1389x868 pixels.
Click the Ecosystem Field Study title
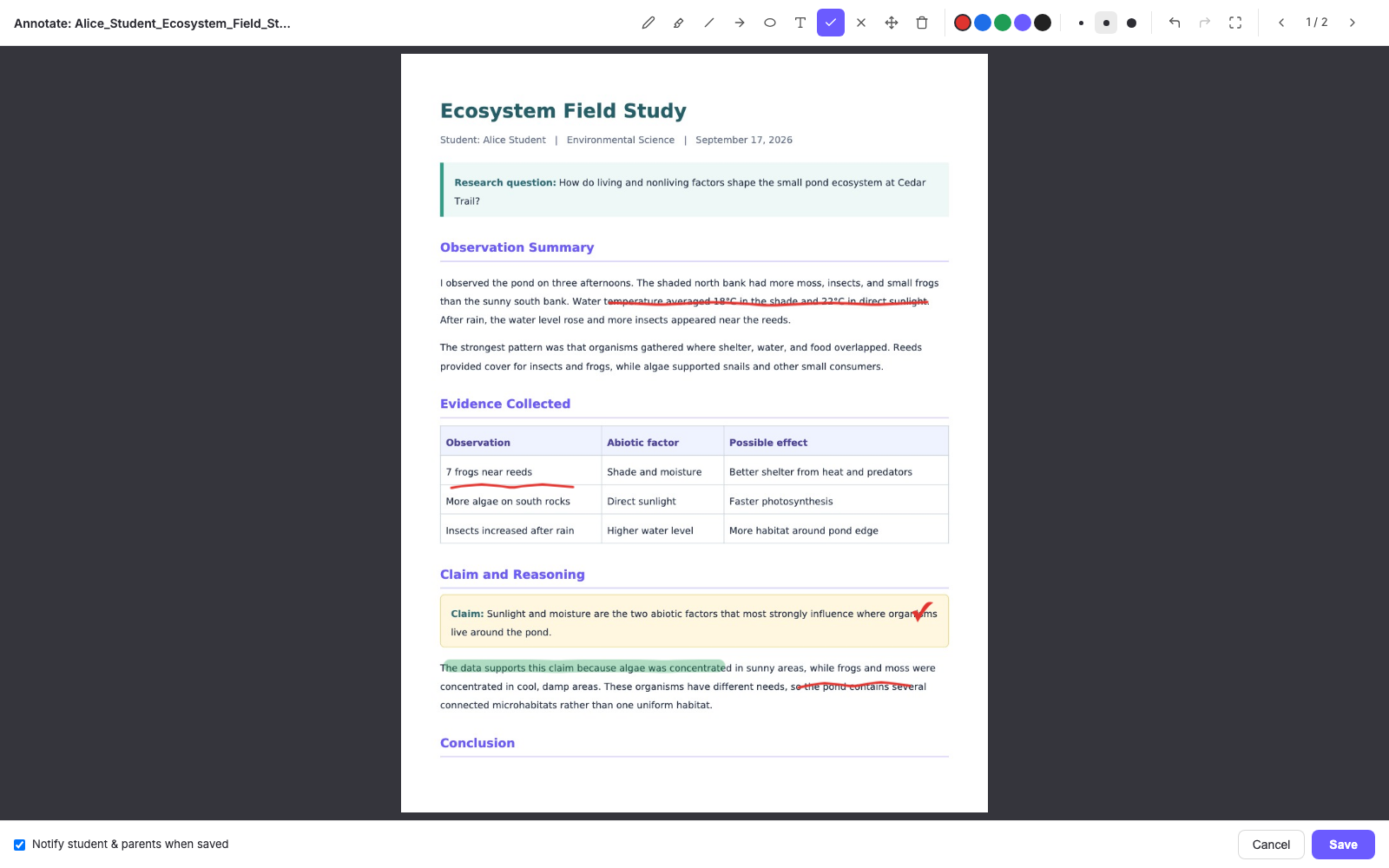563,111
